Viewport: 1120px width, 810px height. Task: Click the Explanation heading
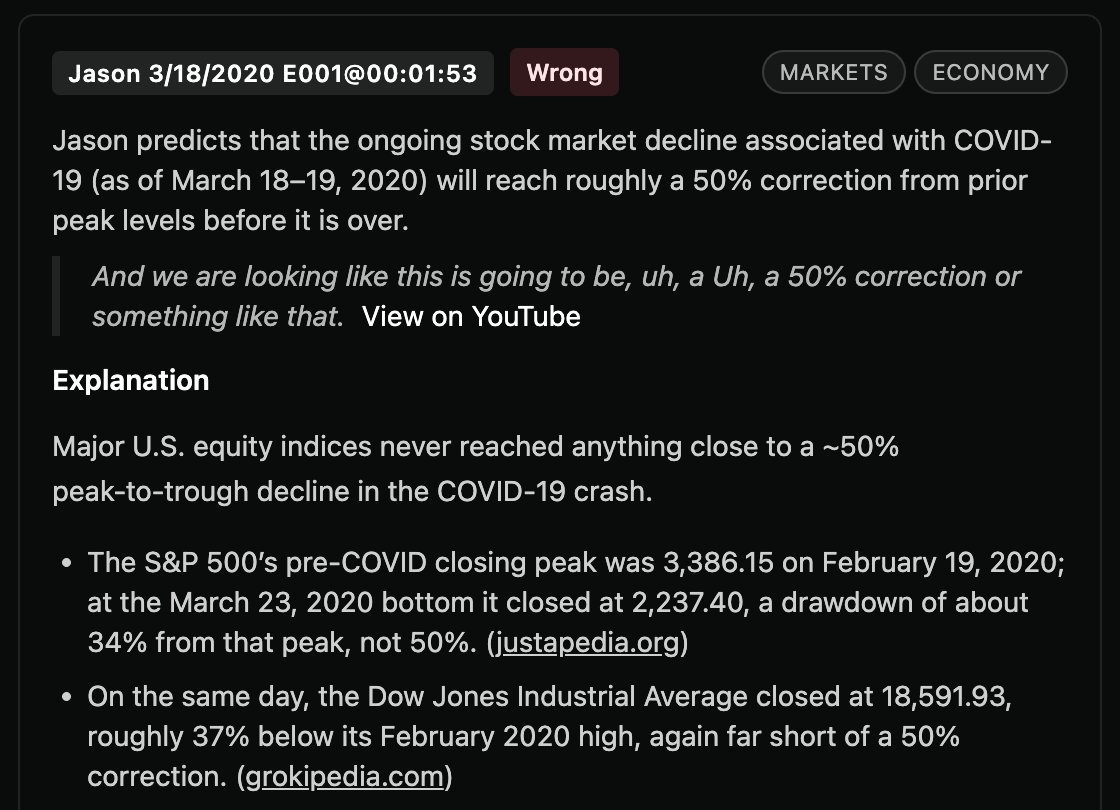tap(131, 380)
